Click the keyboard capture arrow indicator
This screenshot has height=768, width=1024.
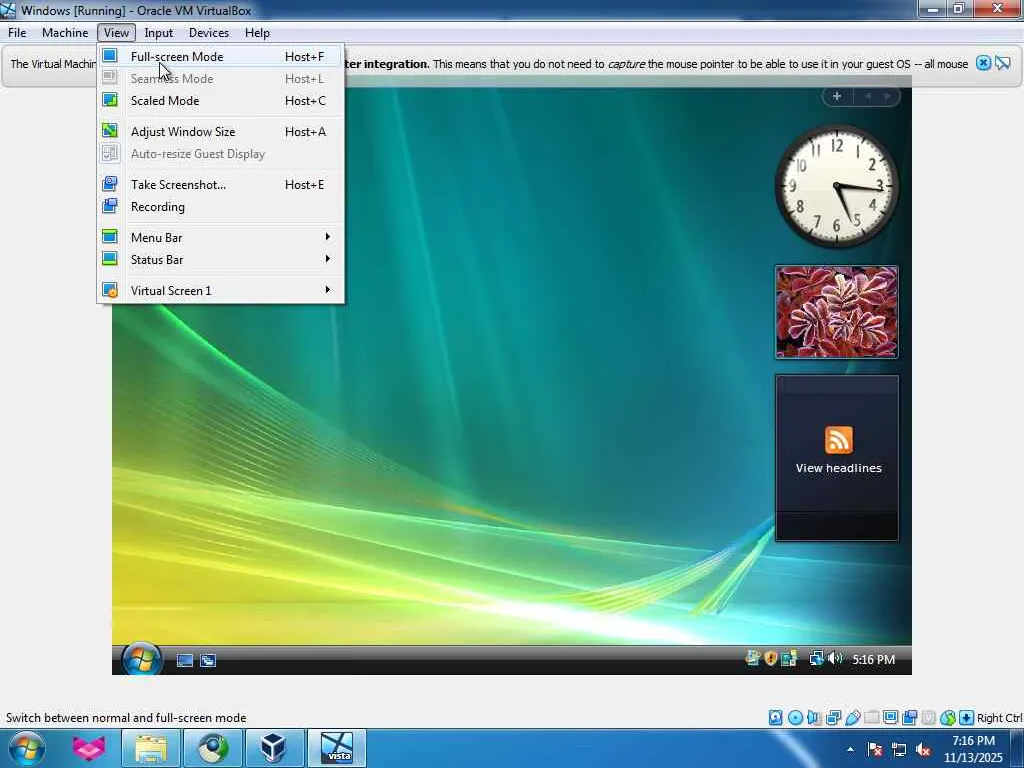(967, 718)
